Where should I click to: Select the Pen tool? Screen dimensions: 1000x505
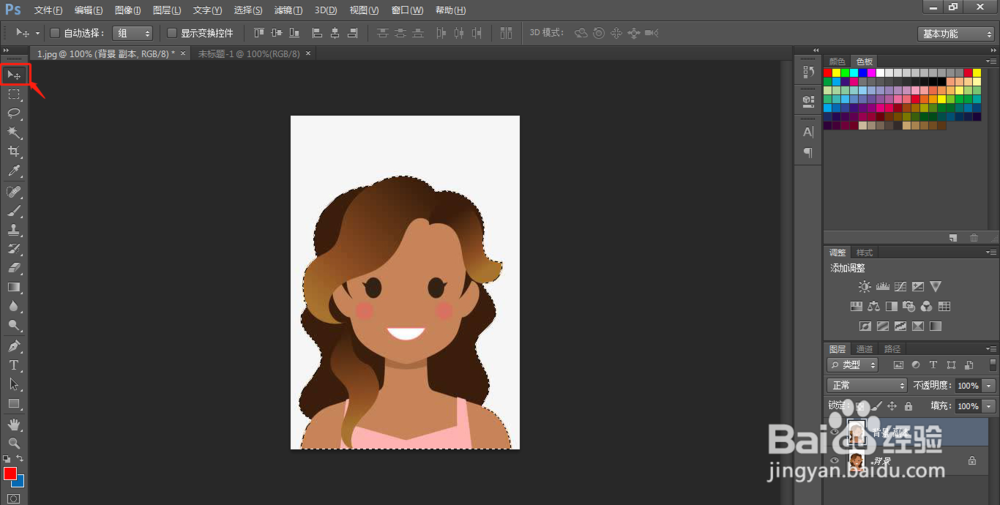pos(15,346)
